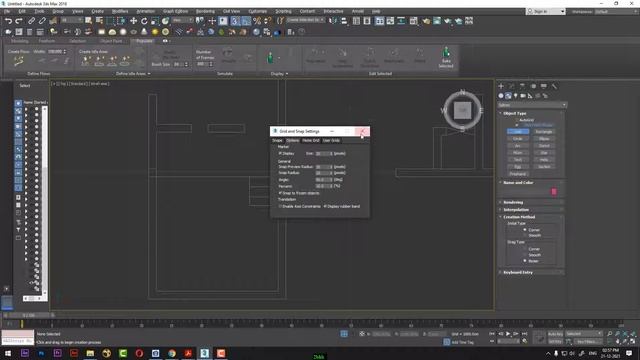640x360 pixels.
Task: Click the Play Animation button
Action: [x=508, y=334]
